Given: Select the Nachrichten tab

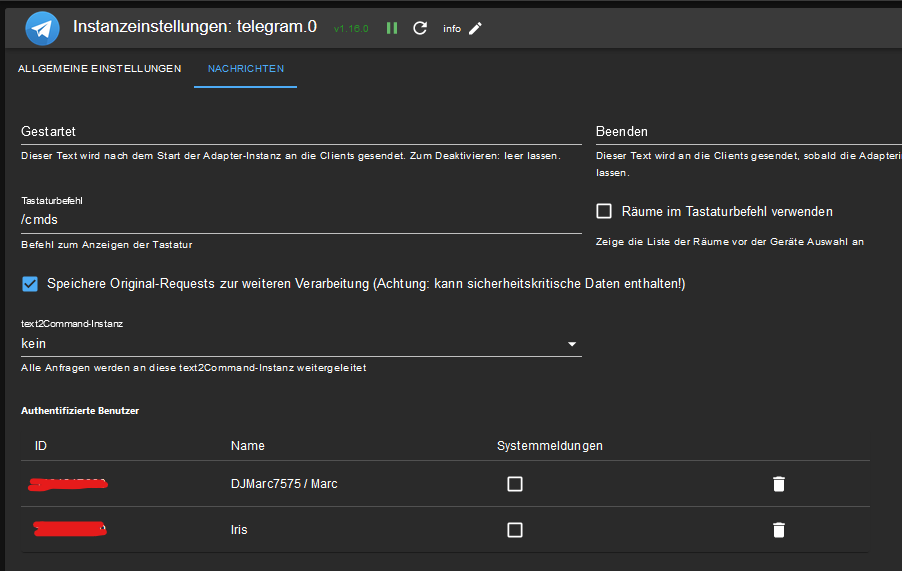Looking at the screenshot, I should 245,69.
